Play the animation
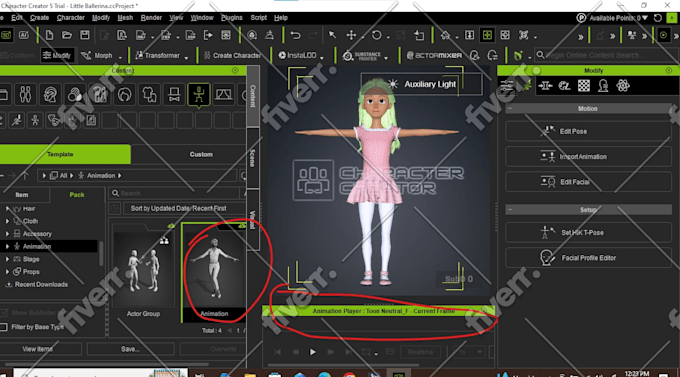This screenshot has height=377, width=680. (x=312, y=352)
